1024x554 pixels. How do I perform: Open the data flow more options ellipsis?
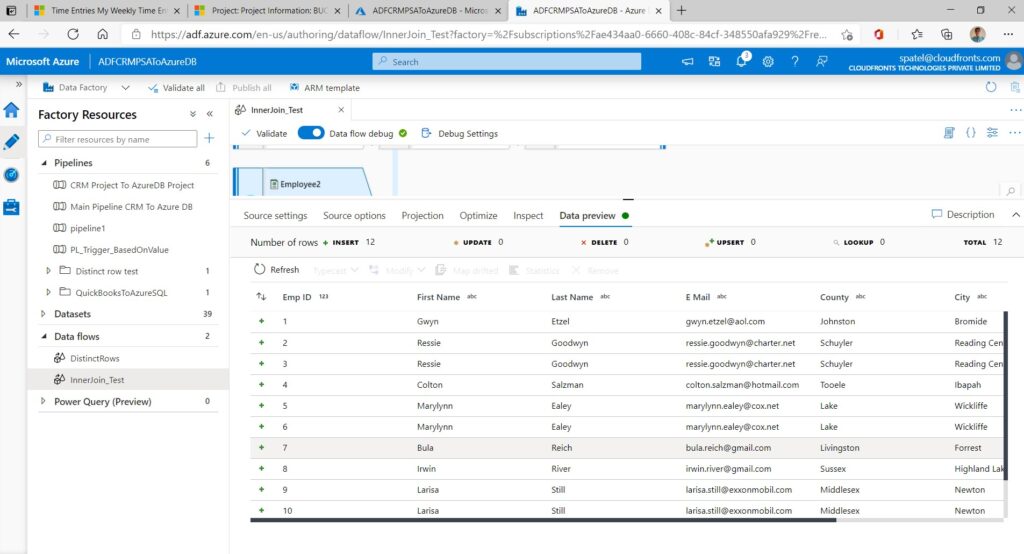1014,133
